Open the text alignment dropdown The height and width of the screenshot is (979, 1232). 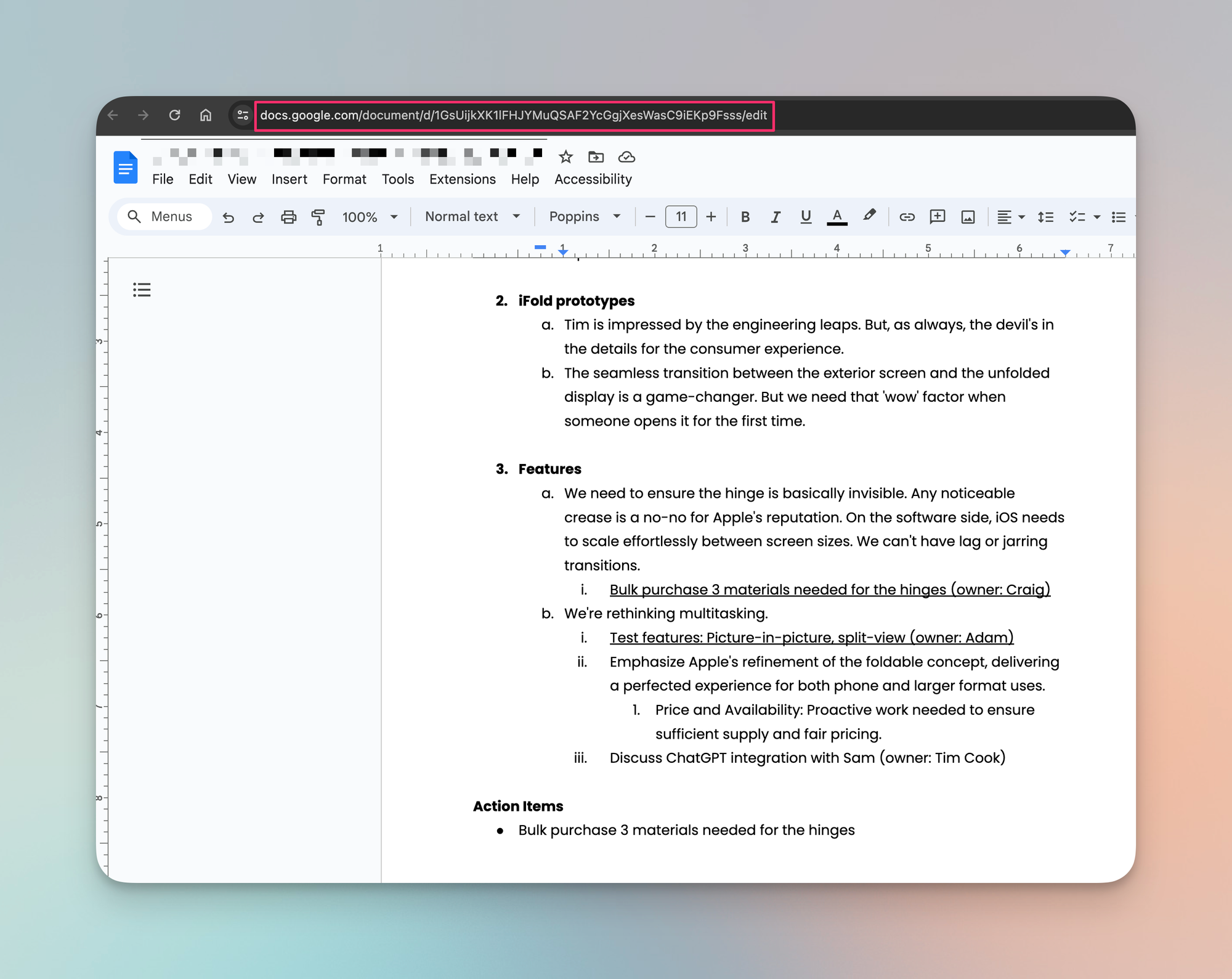tap(1011, 217)
